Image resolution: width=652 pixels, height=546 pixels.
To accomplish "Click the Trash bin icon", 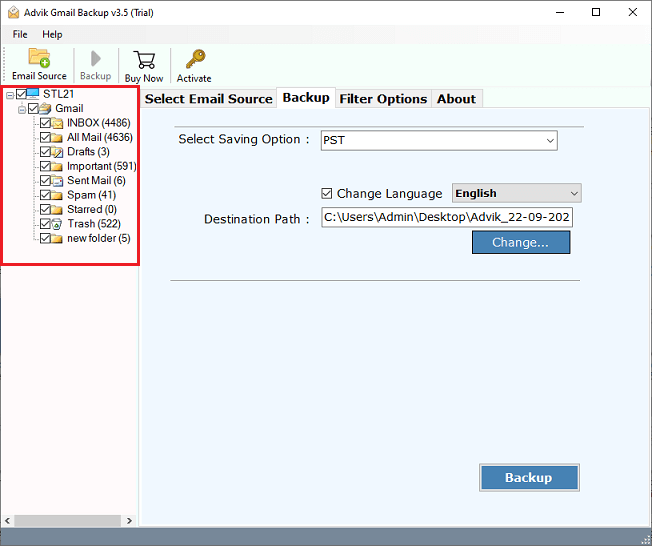I will pos(57,224).
